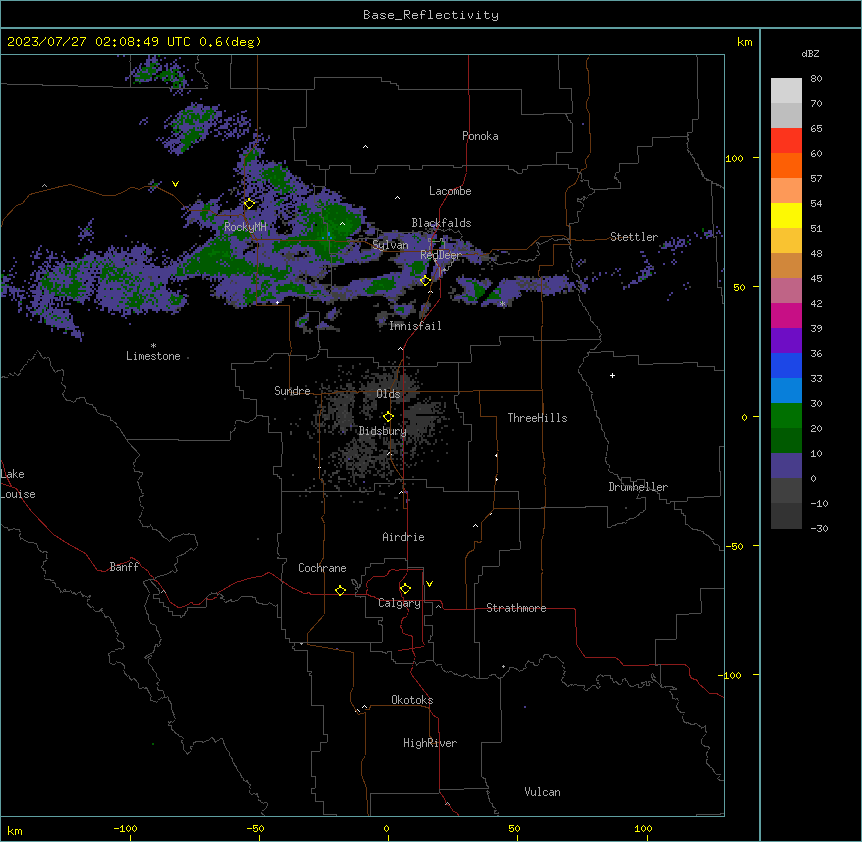Viewport: 862px width, 842px height.
Task: Click the red 60-65 dBZ legend swatch
Action: (786, 140)
